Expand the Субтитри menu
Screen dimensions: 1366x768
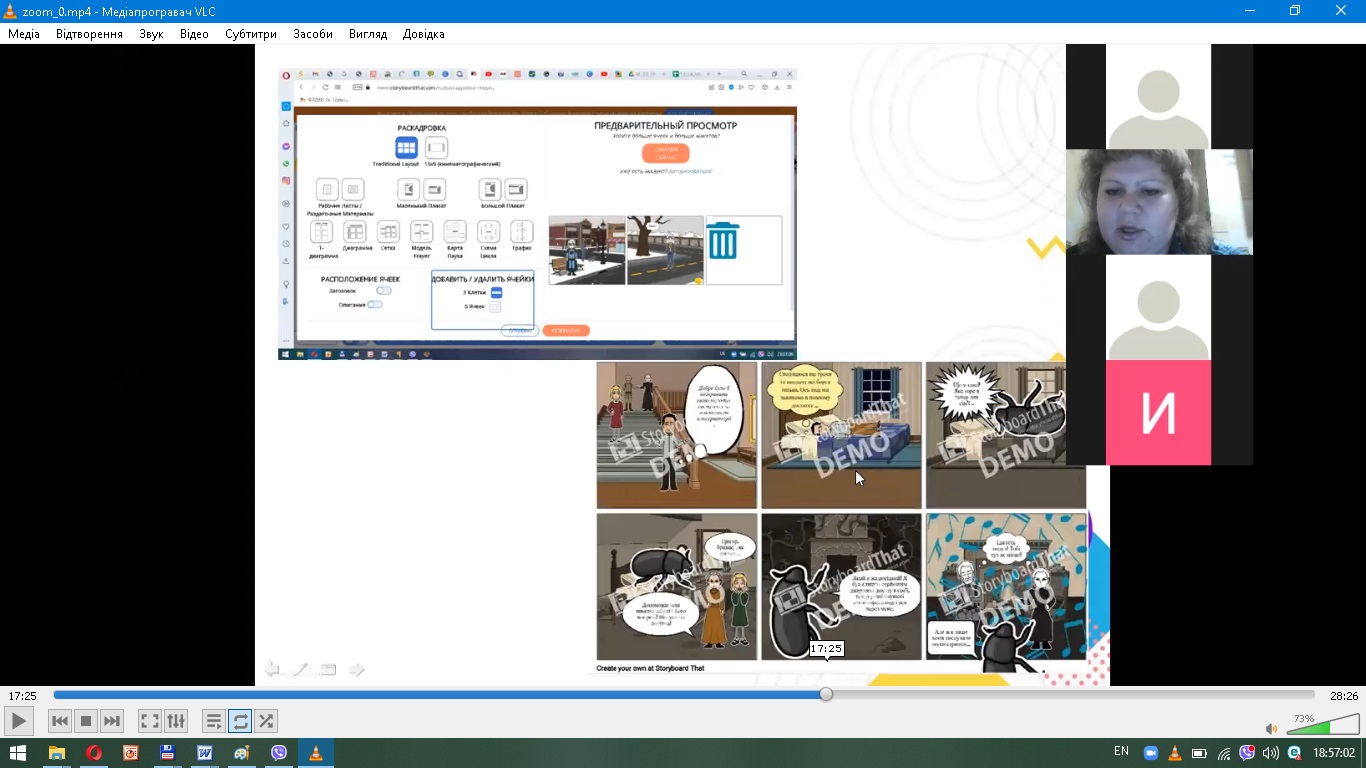tap(250, 34)
